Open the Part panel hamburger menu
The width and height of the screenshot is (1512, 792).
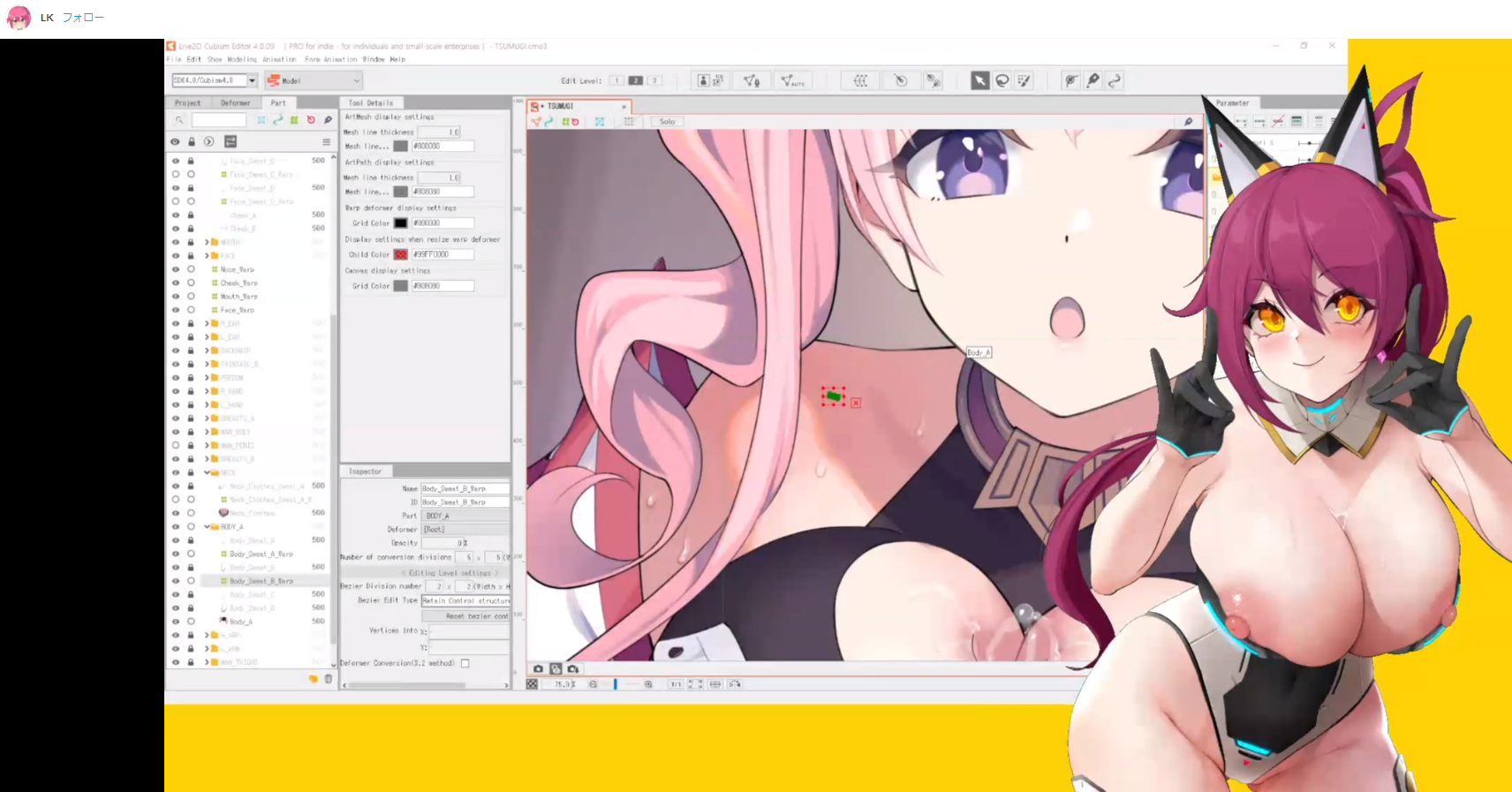tap(326, 141)
